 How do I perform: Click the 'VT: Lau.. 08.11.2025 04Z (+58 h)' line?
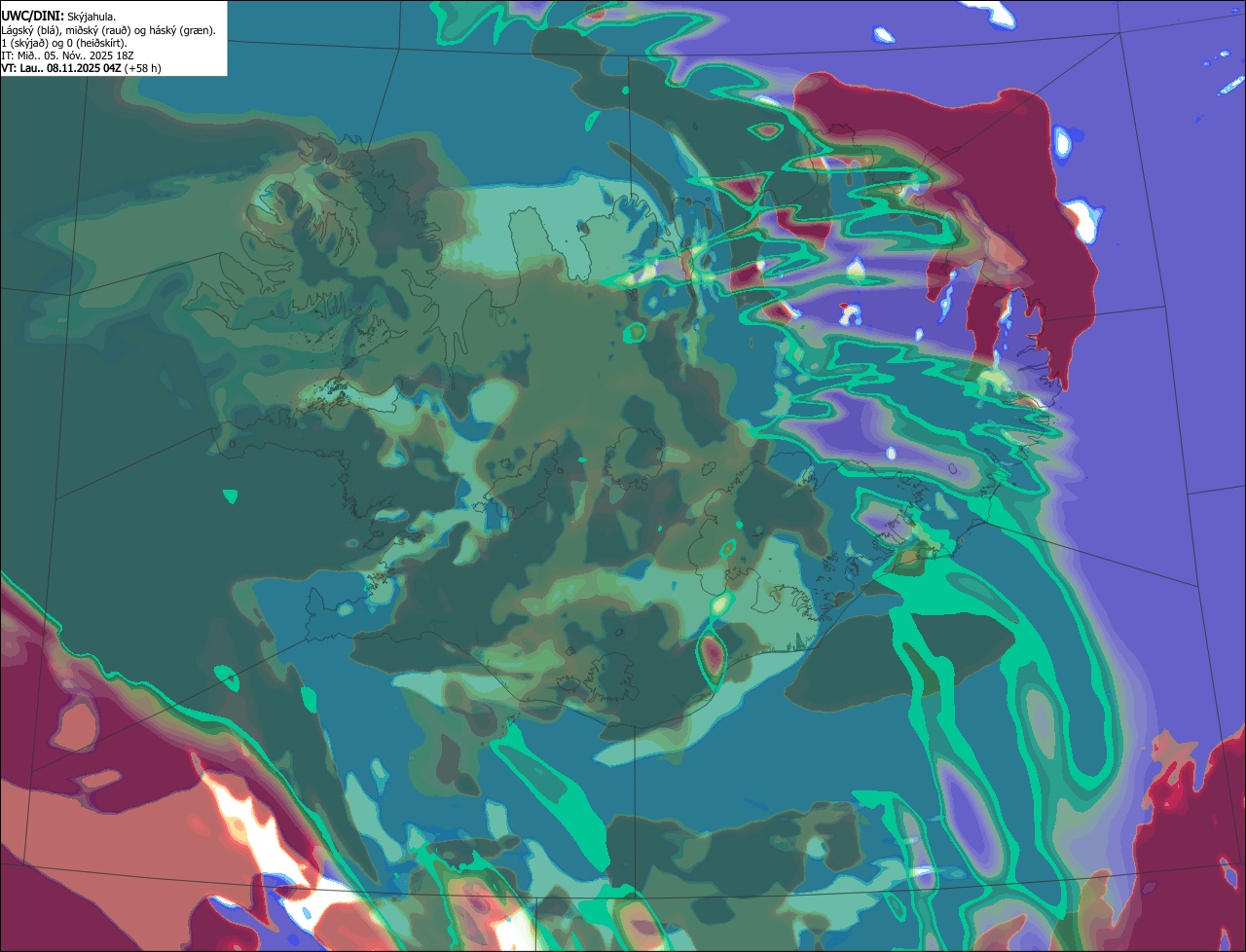coord(81,68)
